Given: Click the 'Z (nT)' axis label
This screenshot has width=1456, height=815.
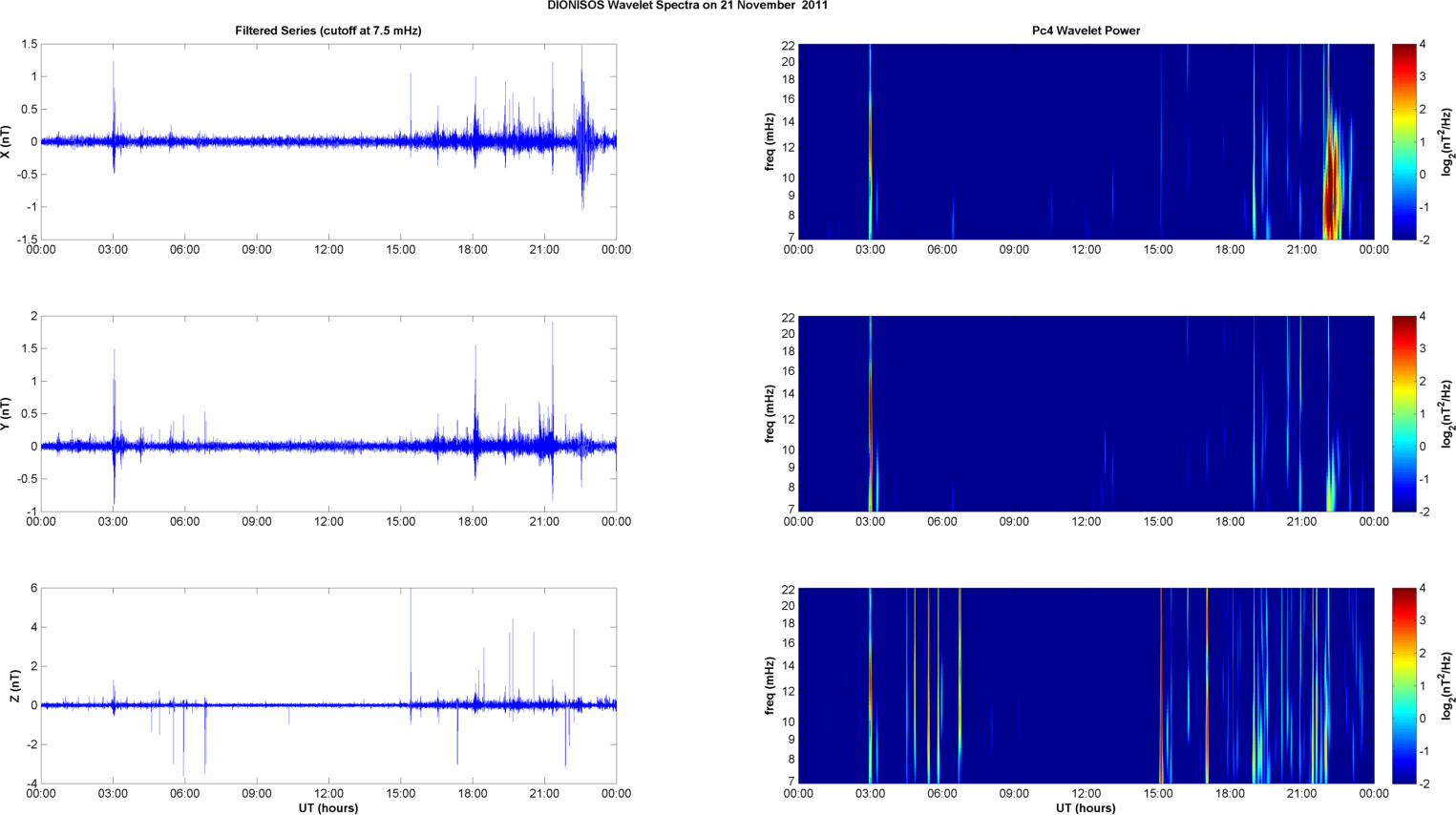Looking at the screenshot, I should [15, 686].
